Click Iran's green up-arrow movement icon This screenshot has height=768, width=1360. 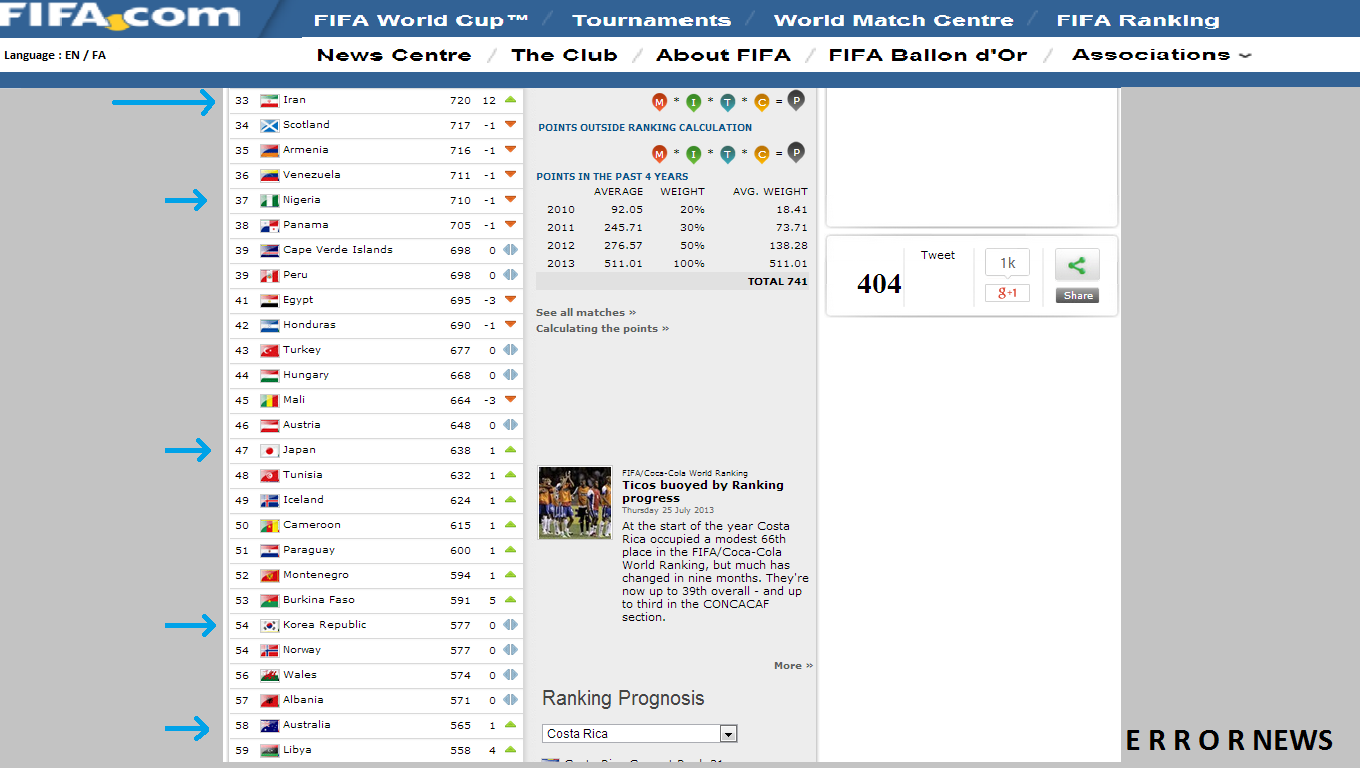[510, 100]
